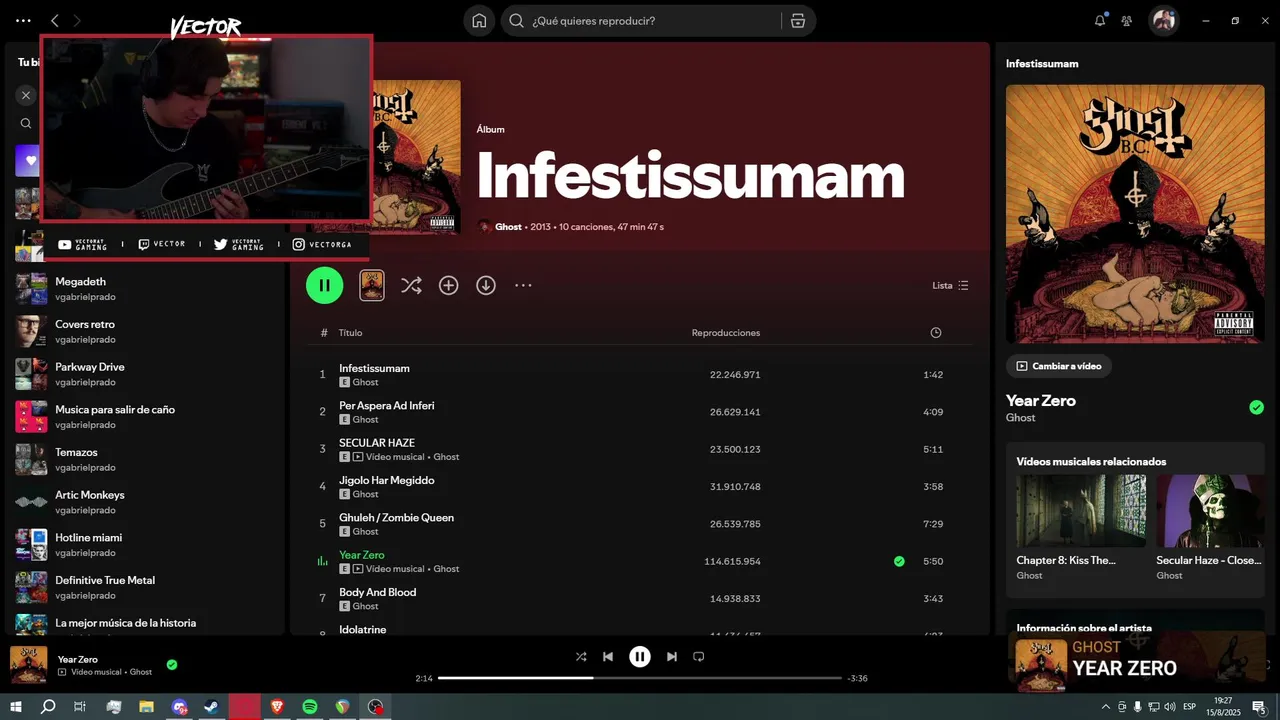
Task: Open the Spotify three-dot app menu
Action: pos(23,20)
